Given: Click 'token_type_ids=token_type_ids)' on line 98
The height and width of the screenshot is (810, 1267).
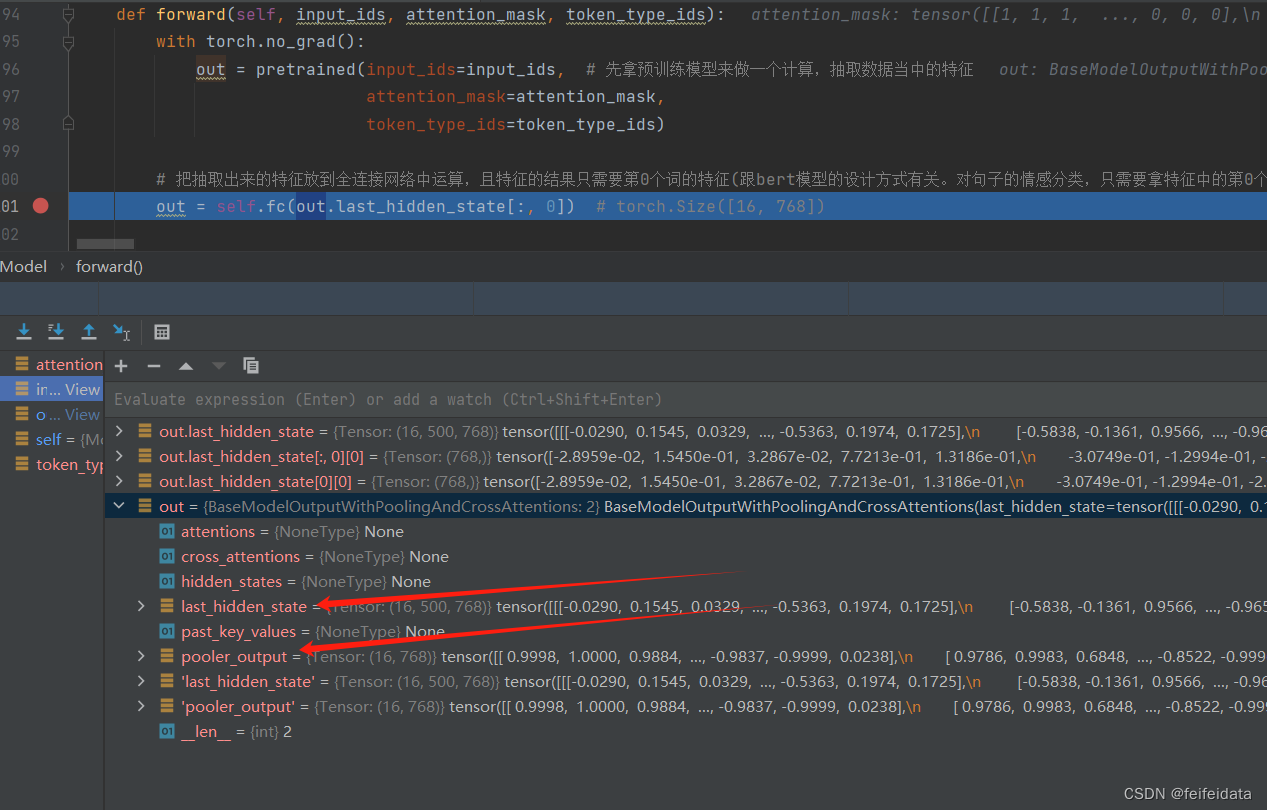Looking at the screenshot, I should click(516, 124).
